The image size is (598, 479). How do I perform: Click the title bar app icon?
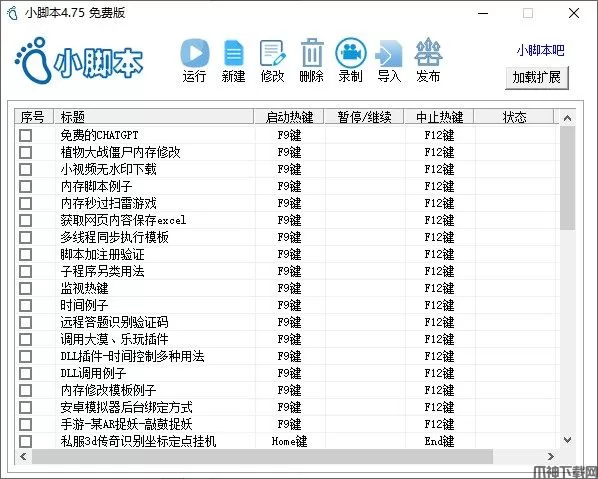(13, 13)
